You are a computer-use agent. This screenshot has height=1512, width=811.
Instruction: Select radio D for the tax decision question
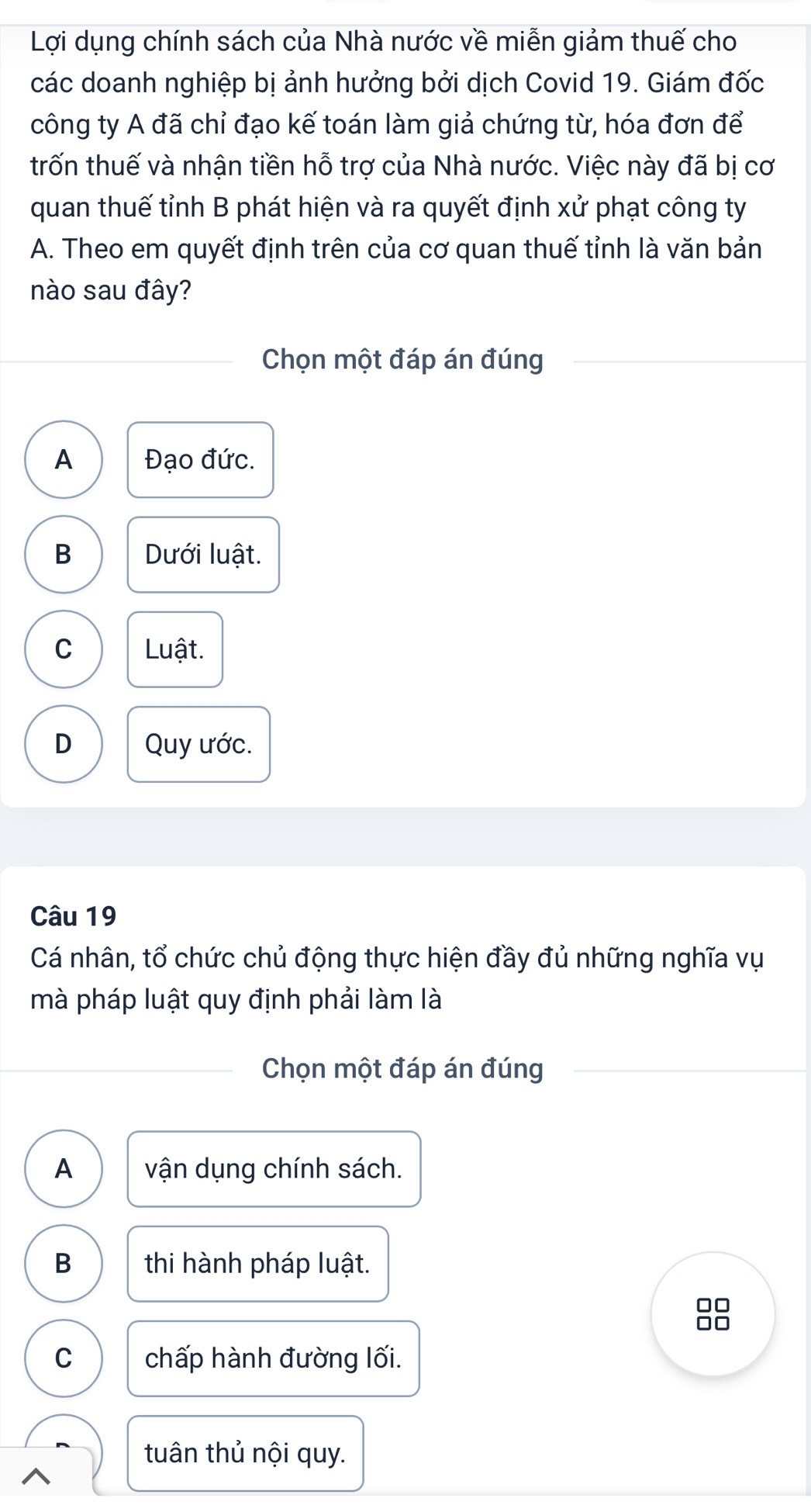click(64, 744)
